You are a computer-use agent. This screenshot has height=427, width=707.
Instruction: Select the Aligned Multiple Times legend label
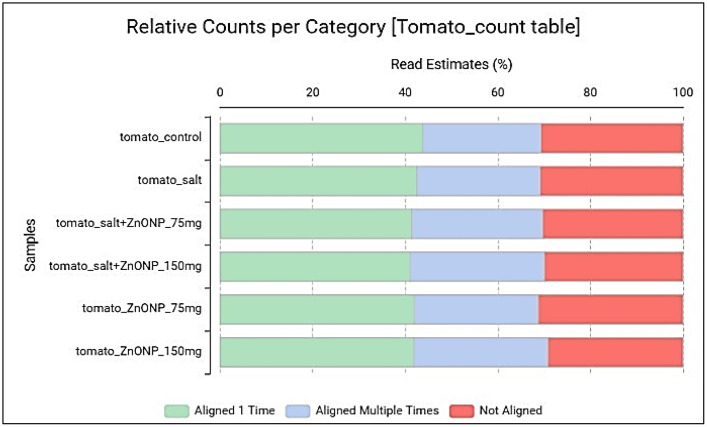coord(377,410)
